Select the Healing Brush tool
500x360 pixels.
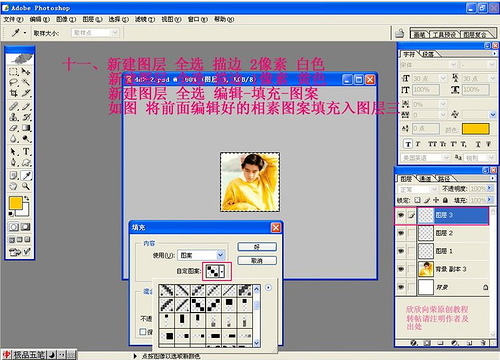coord(14,106)
